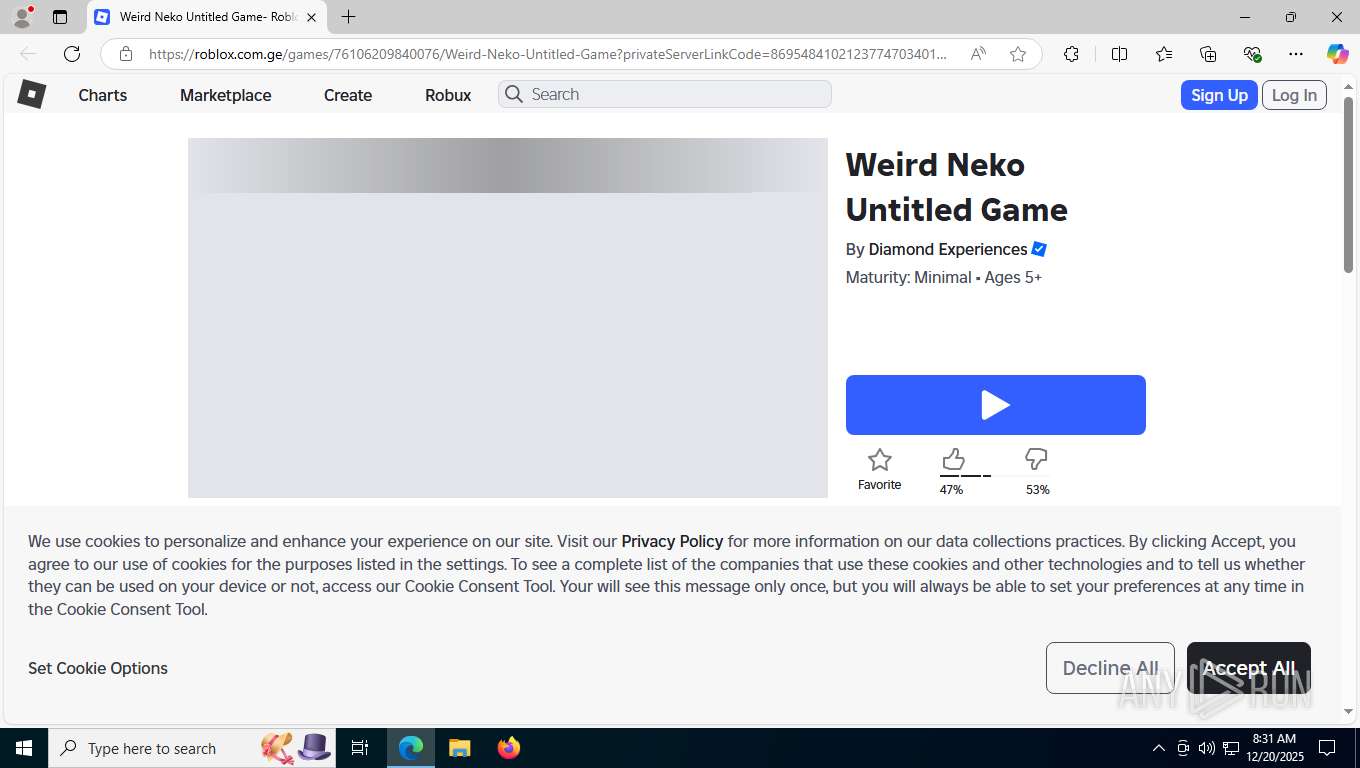This screenshot has height=768, width=1360.
Task: Open the Privacy Policy link
Action: point(672,541)
